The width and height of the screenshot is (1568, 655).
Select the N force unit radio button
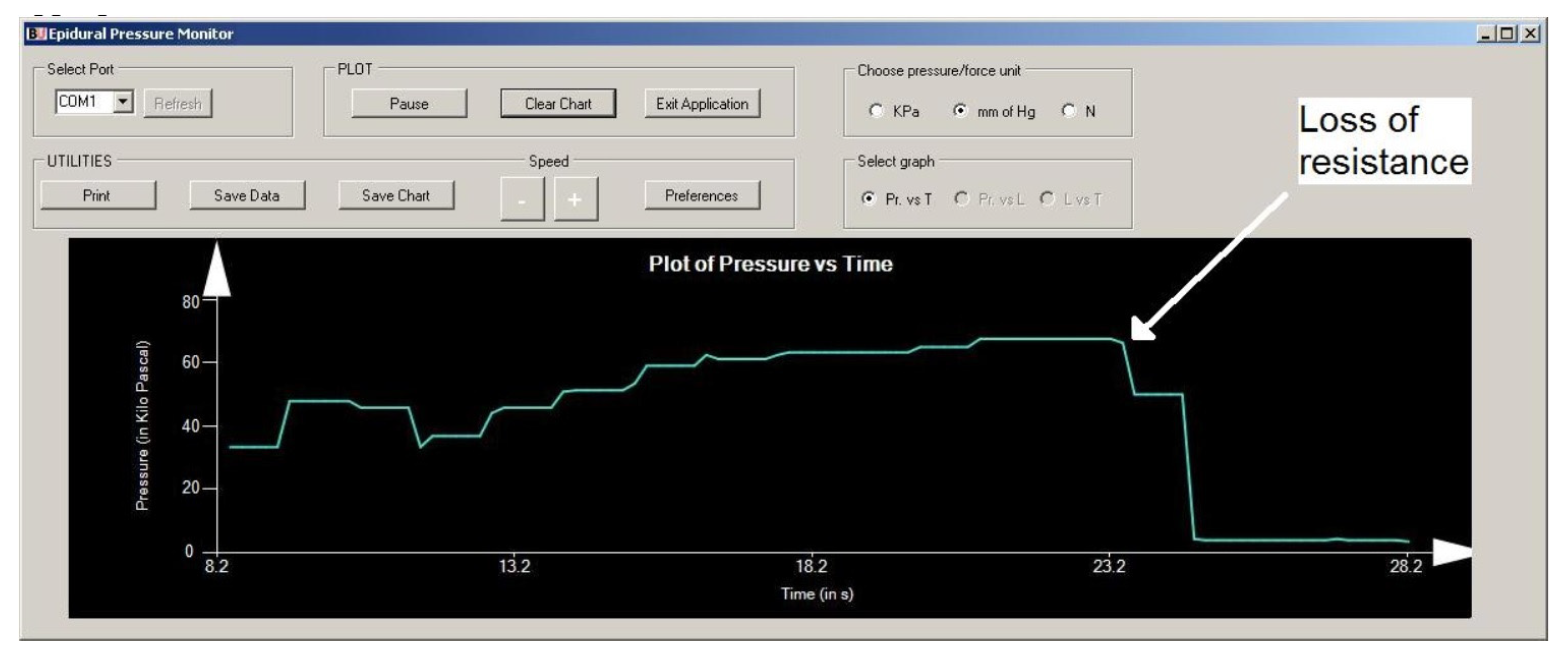pyautogui.click(x=1068, y=111)
